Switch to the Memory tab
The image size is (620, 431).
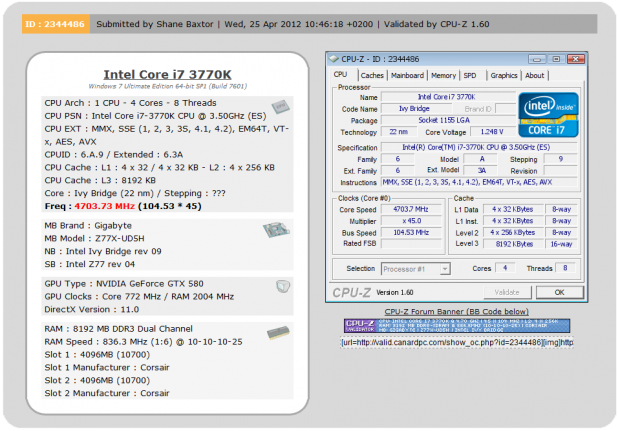pos(443,76)
